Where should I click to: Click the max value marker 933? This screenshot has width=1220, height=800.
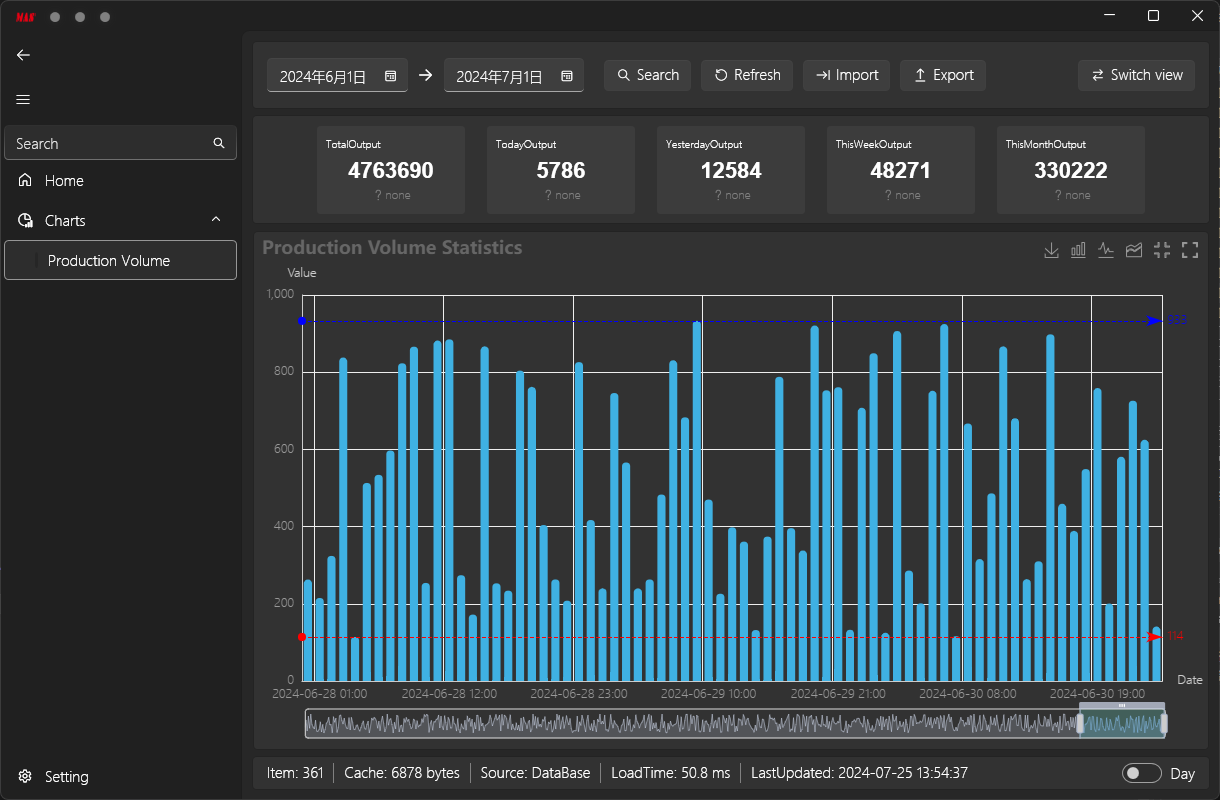pos(1177,320)
